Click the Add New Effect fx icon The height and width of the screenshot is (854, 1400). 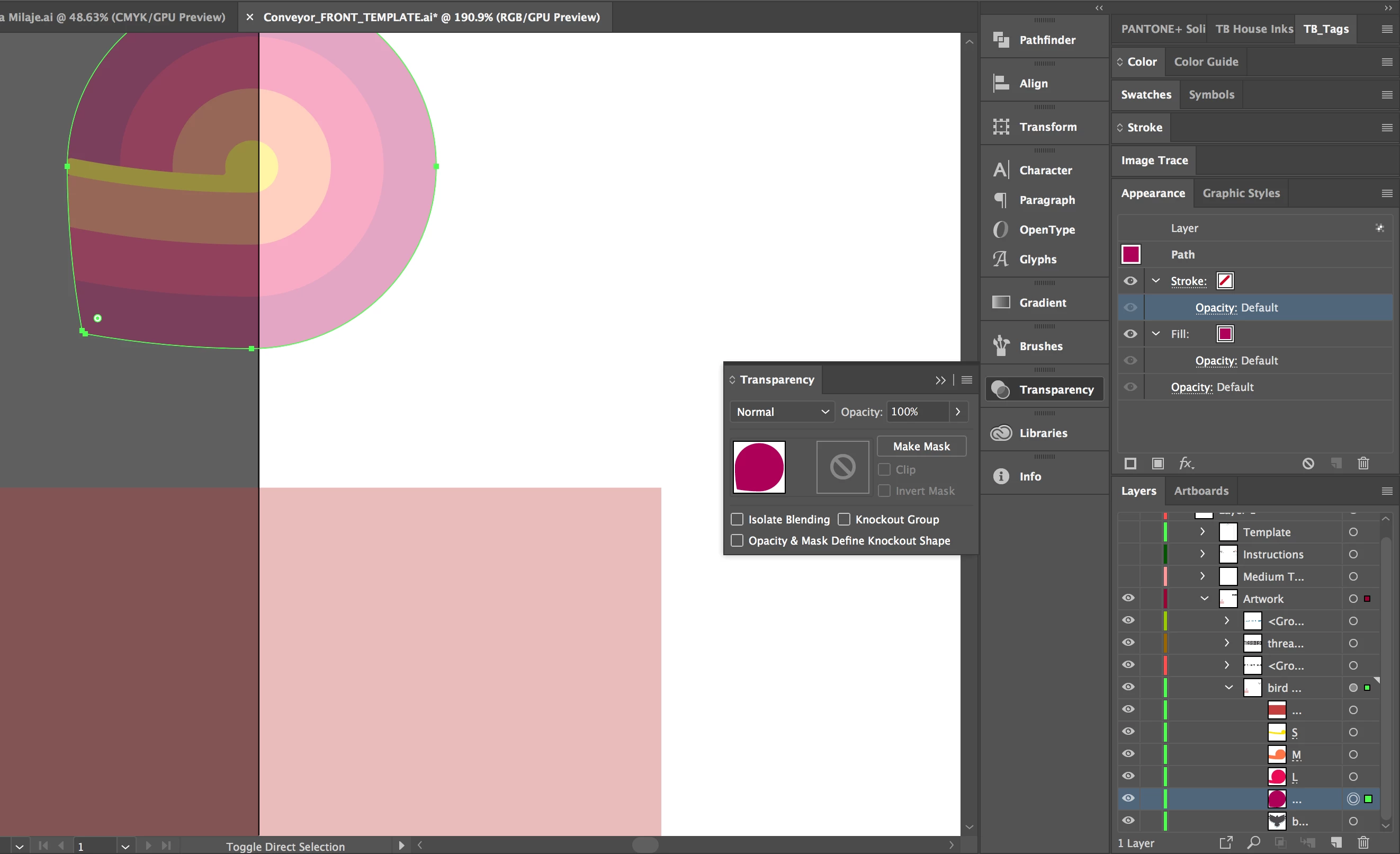[x=1186, y=464]
